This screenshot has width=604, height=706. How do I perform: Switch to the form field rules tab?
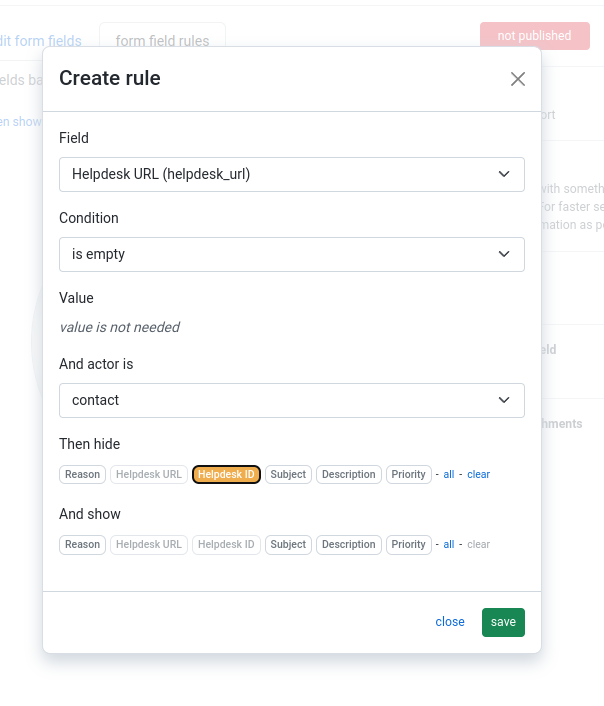(x=162, y=41)
